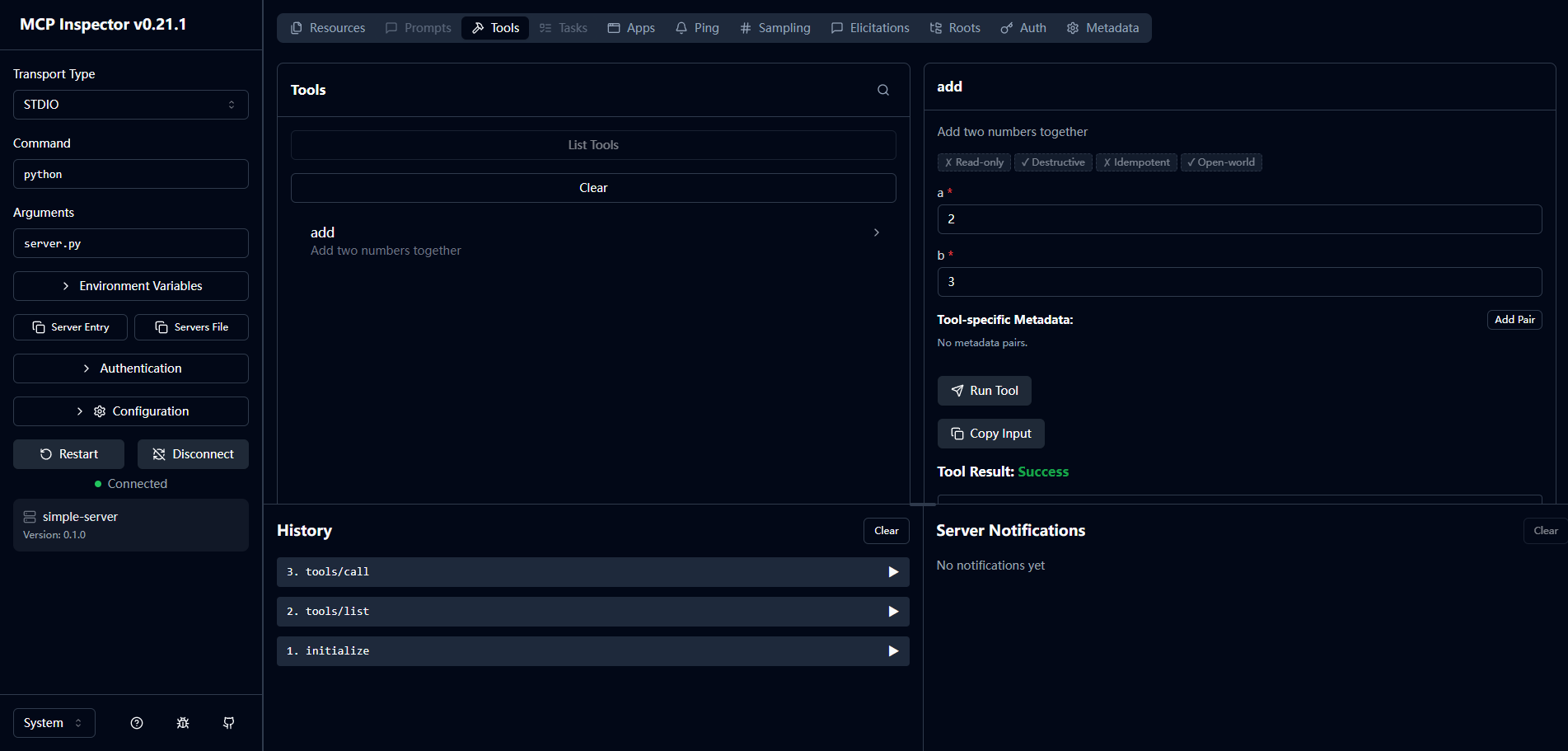
Task: Open the Transport Type STDIO dropdown
Action: click(x=130, y=105)
